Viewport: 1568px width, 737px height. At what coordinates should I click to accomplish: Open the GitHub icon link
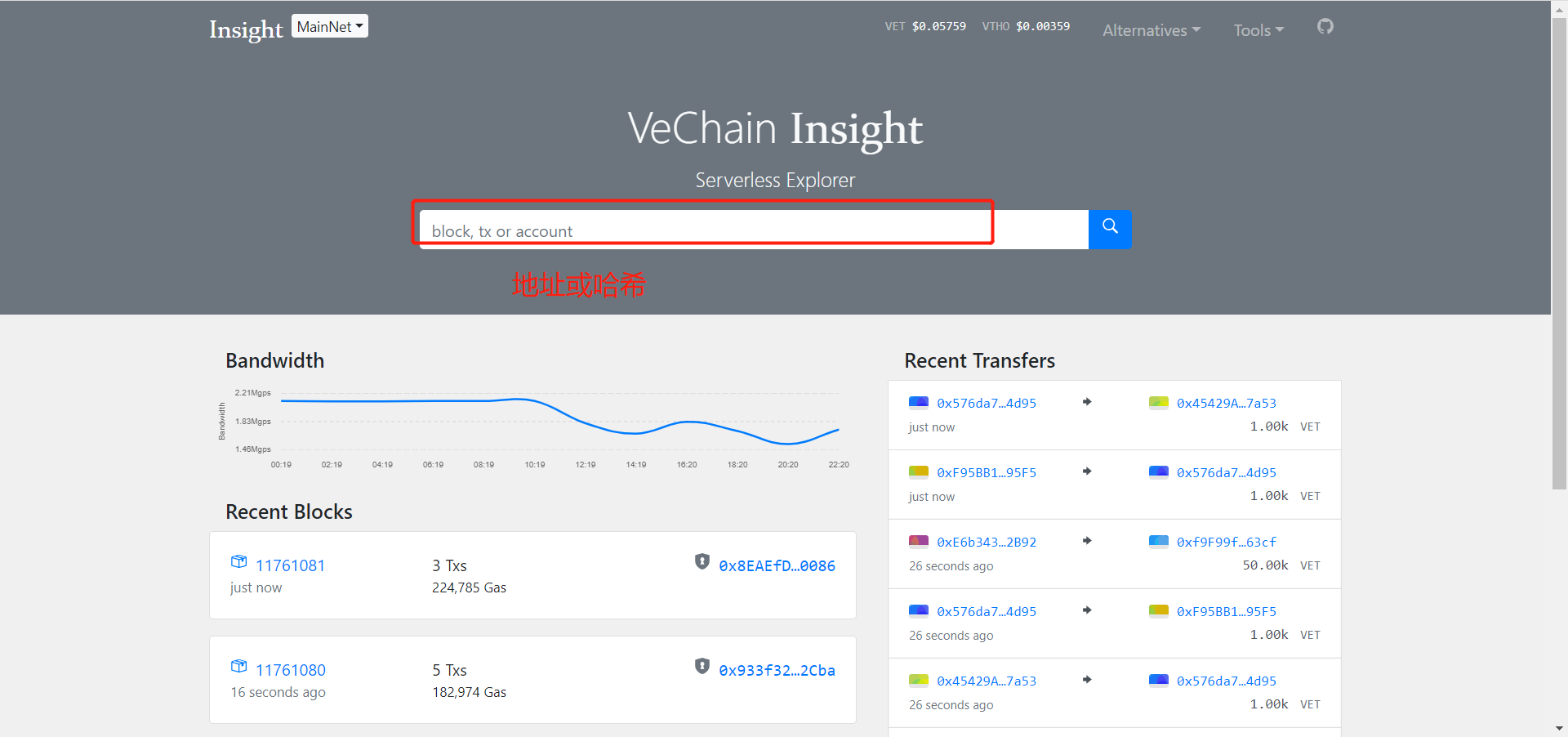1325,27
